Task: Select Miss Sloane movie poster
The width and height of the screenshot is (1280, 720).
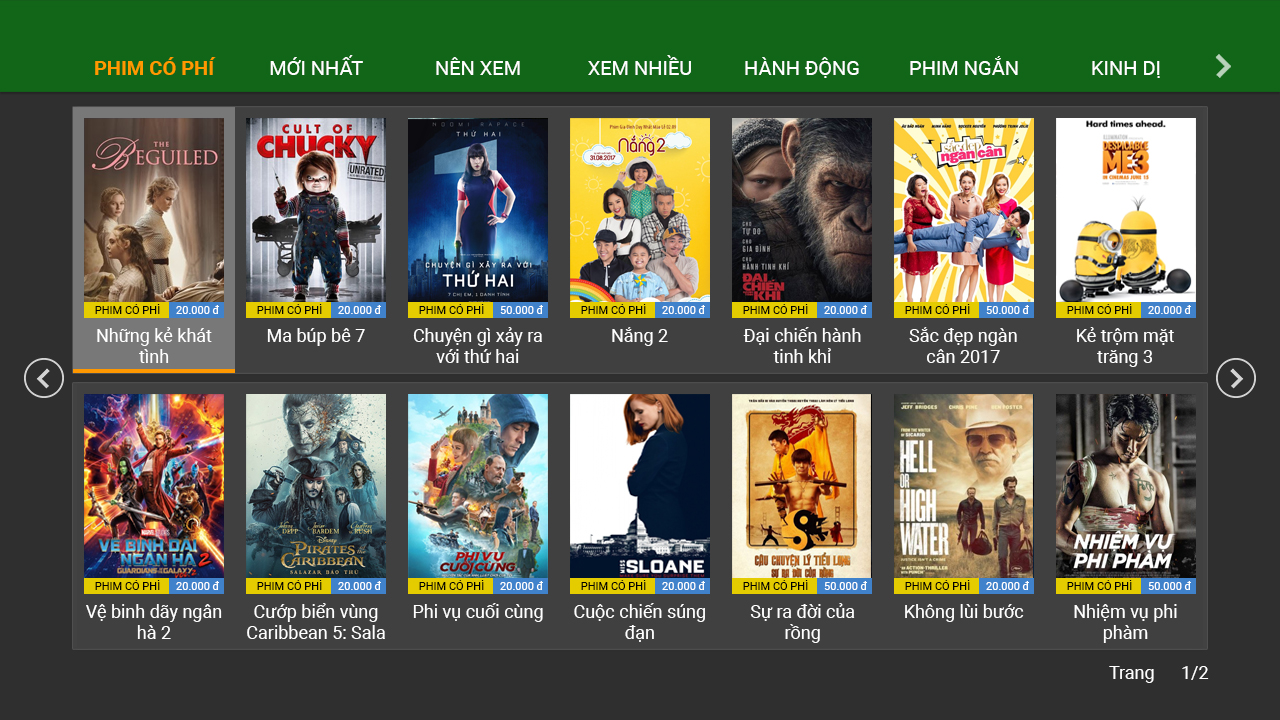Action: (640, 486)
